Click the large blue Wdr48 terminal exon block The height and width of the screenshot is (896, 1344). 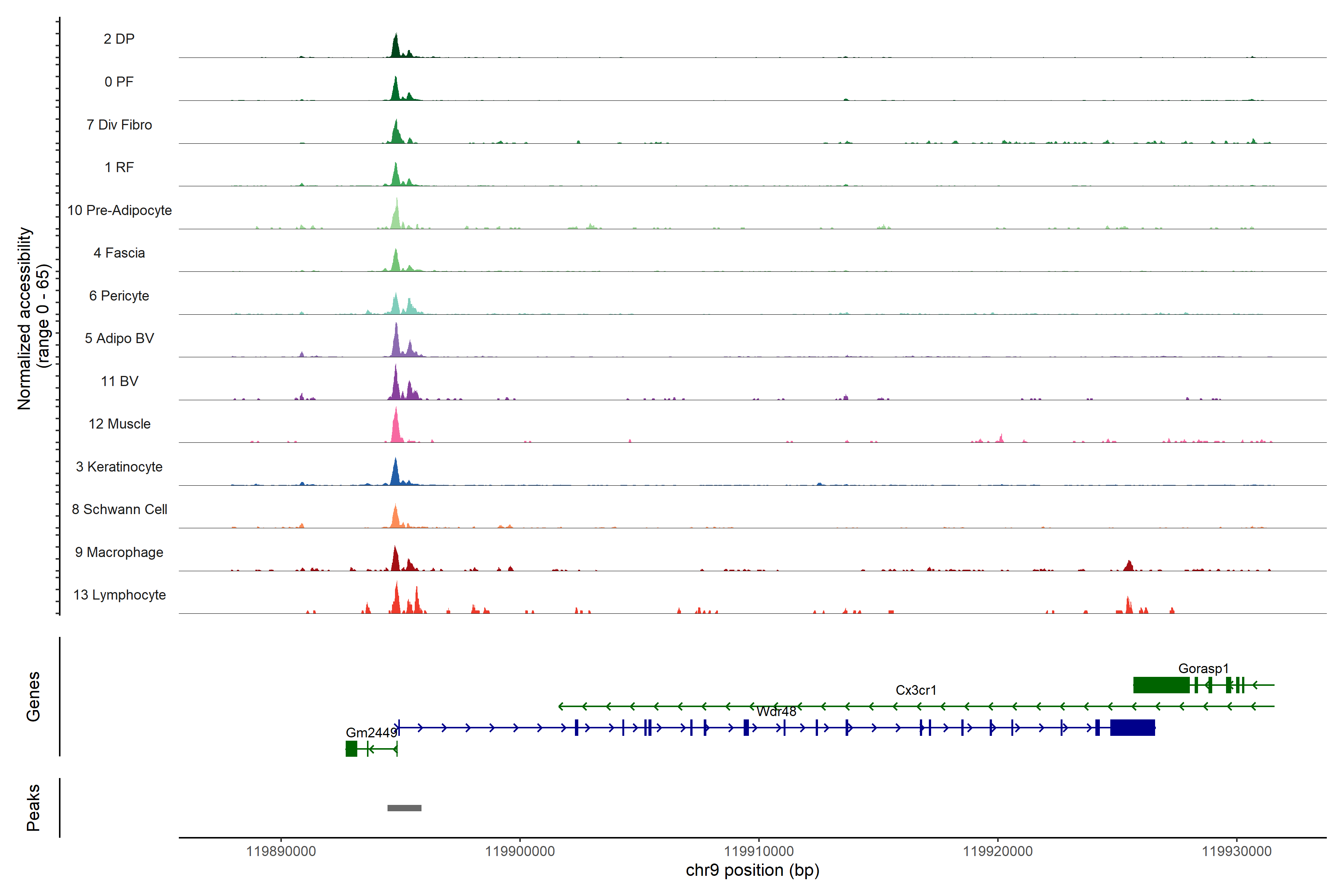[x=1132, y=727]
